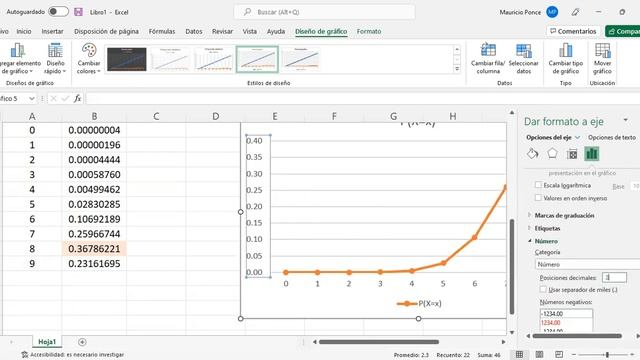
Task: Open Opciones del eje dropdown
Action: (553, 138)
